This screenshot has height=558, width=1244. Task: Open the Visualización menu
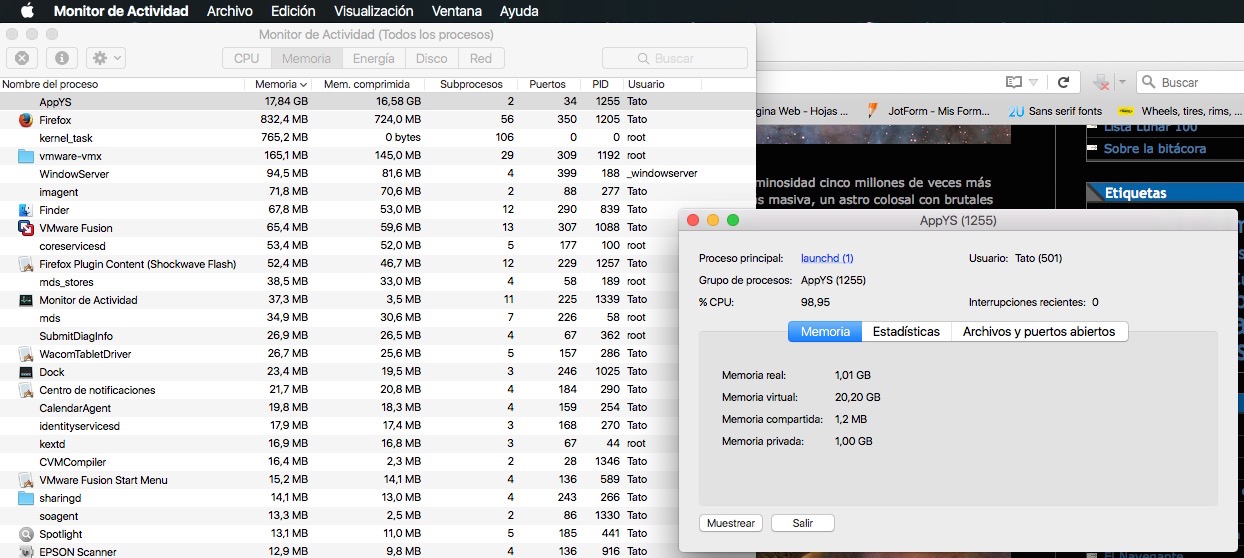(373, 11)
